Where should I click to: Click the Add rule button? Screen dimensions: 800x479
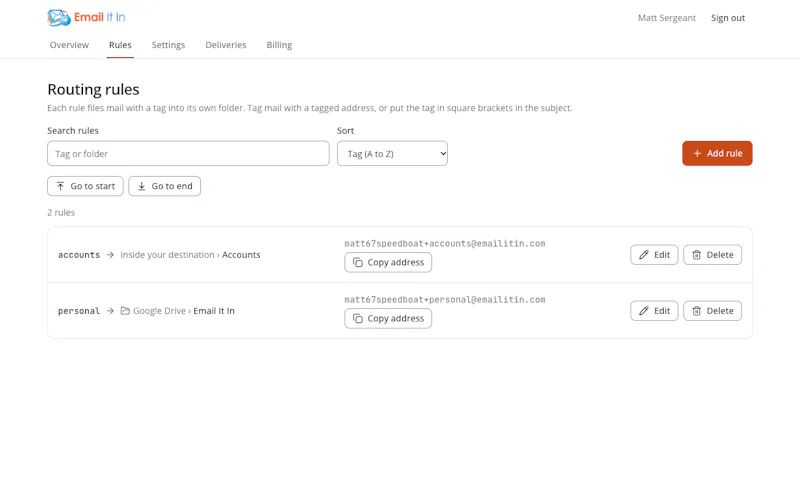point(717,154)
